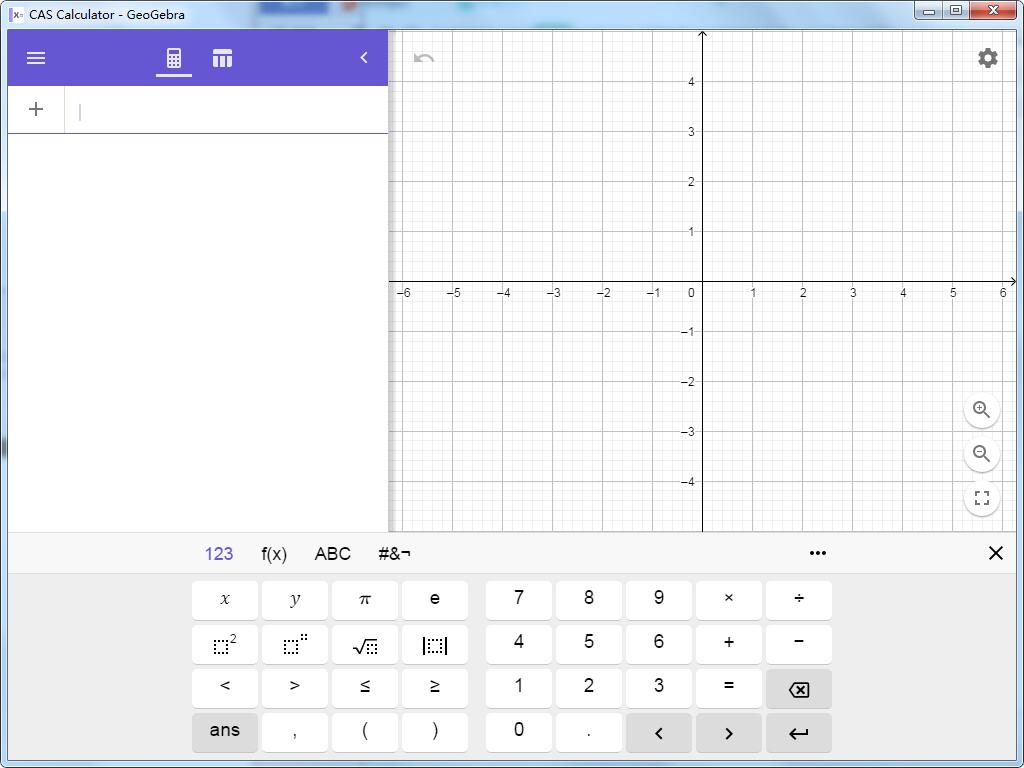Open the #&¬ symbols keyboard
The width and height of the screenshot is (1024, 768).
tap(393, 553)
